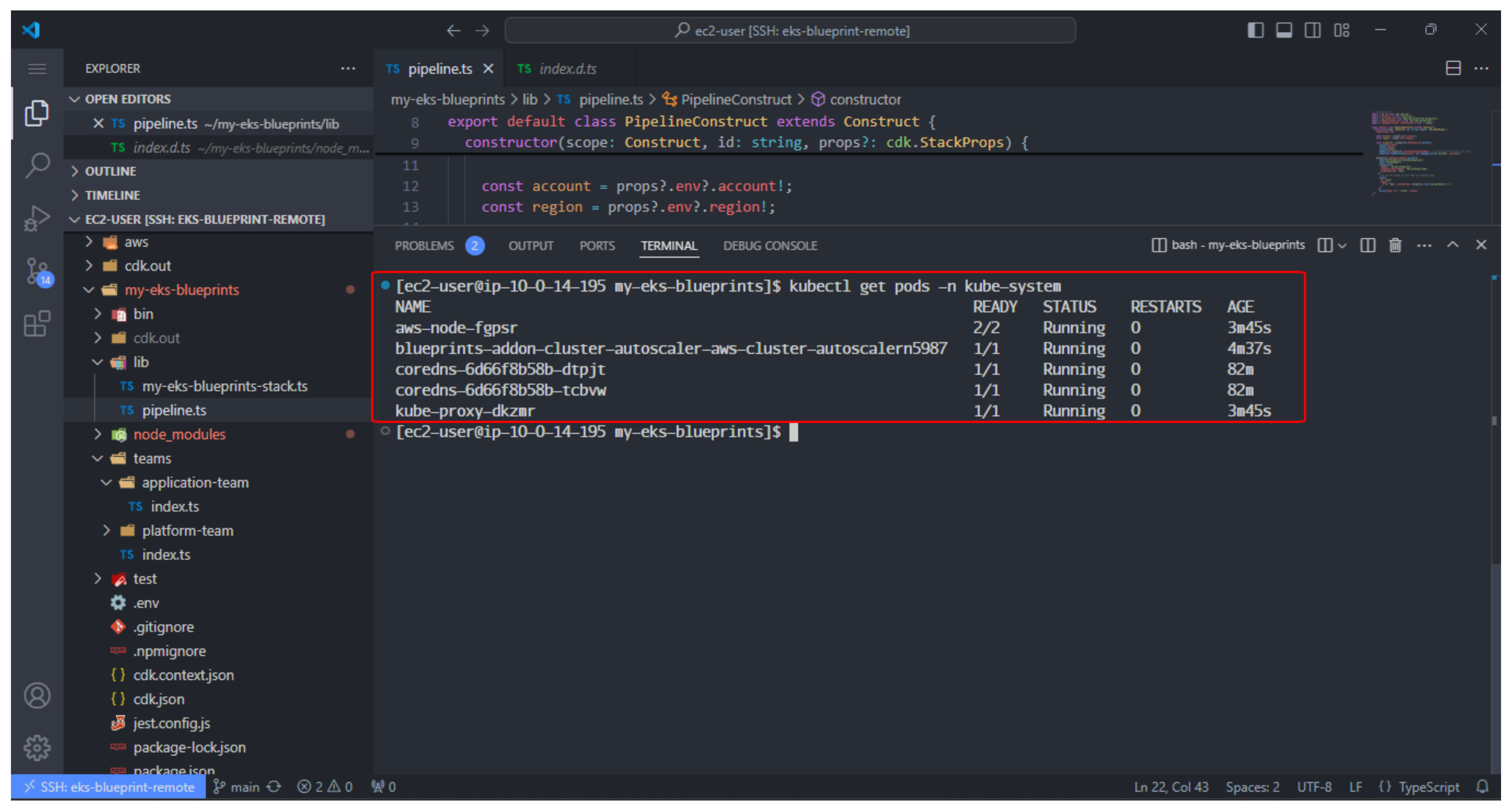The width and height of the screenshot is (1512, 812).
Task: Open the launch profile dropdown arrow in terminal
Action: point(1342,246)
